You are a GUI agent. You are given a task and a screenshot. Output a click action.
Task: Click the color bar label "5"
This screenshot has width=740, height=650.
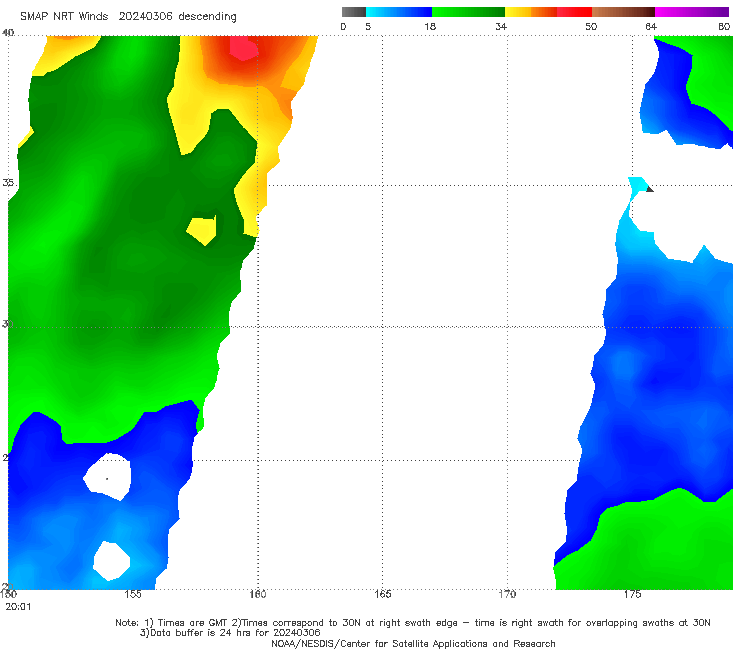(x=368, y=26)
